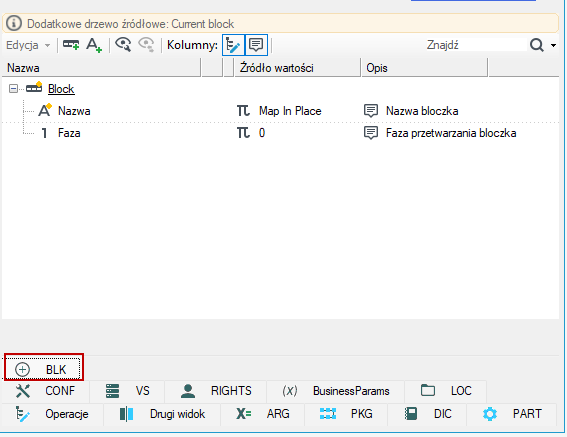Click the Nazwa bloczka description
The height and width of the screenshot is (437, 567).
click(422, 111)
